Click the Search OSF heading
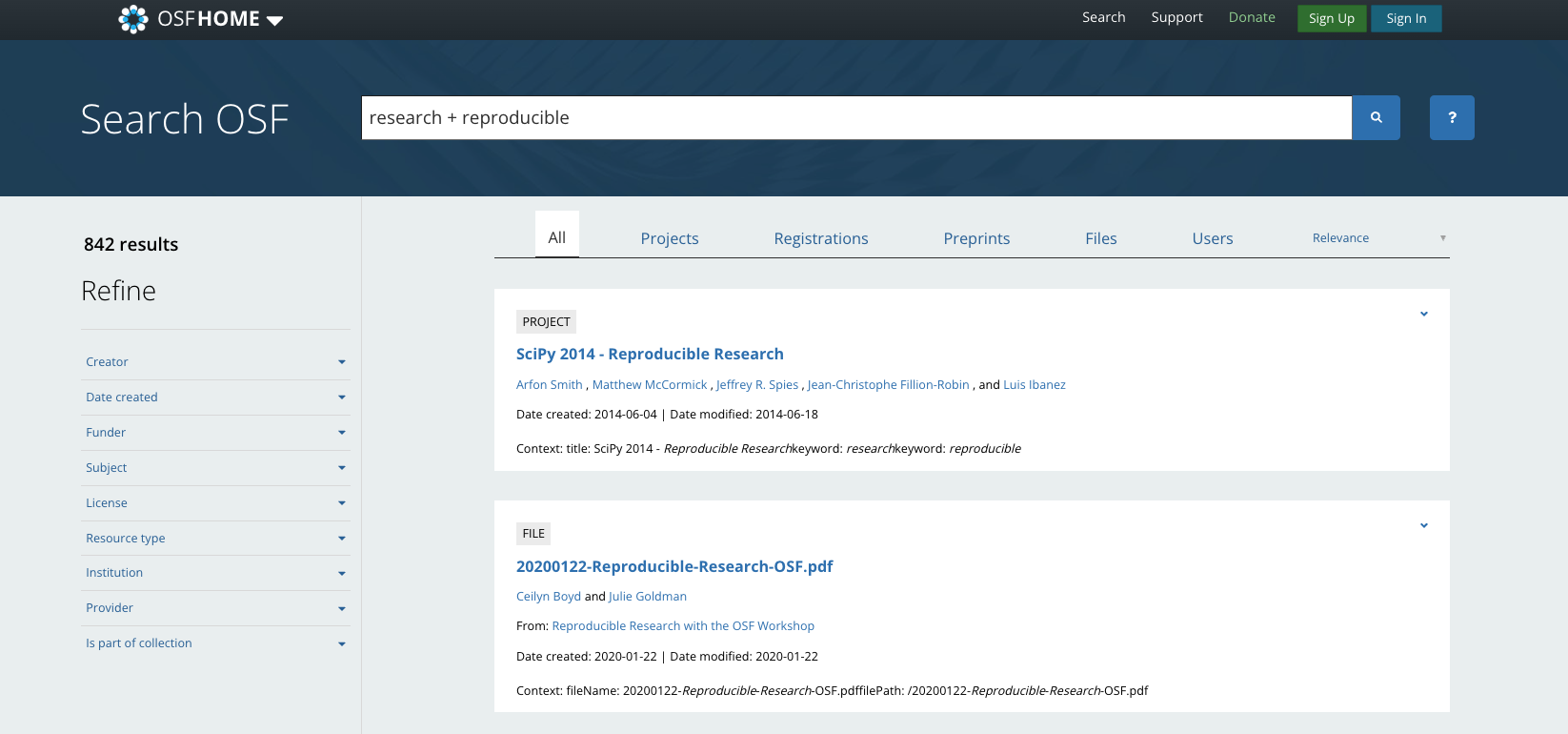The image size is (1568, 734). pyautogui.click(x=185, y=119)
